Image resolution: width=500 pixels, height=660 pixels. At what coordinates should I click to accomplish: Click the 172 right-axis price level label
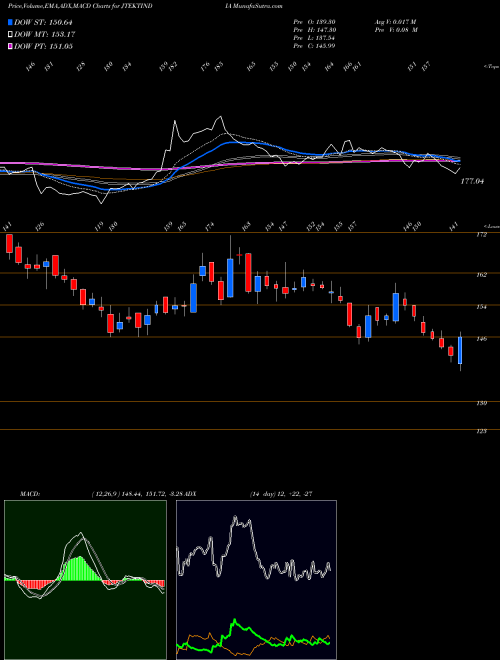[x=482, y=235]
